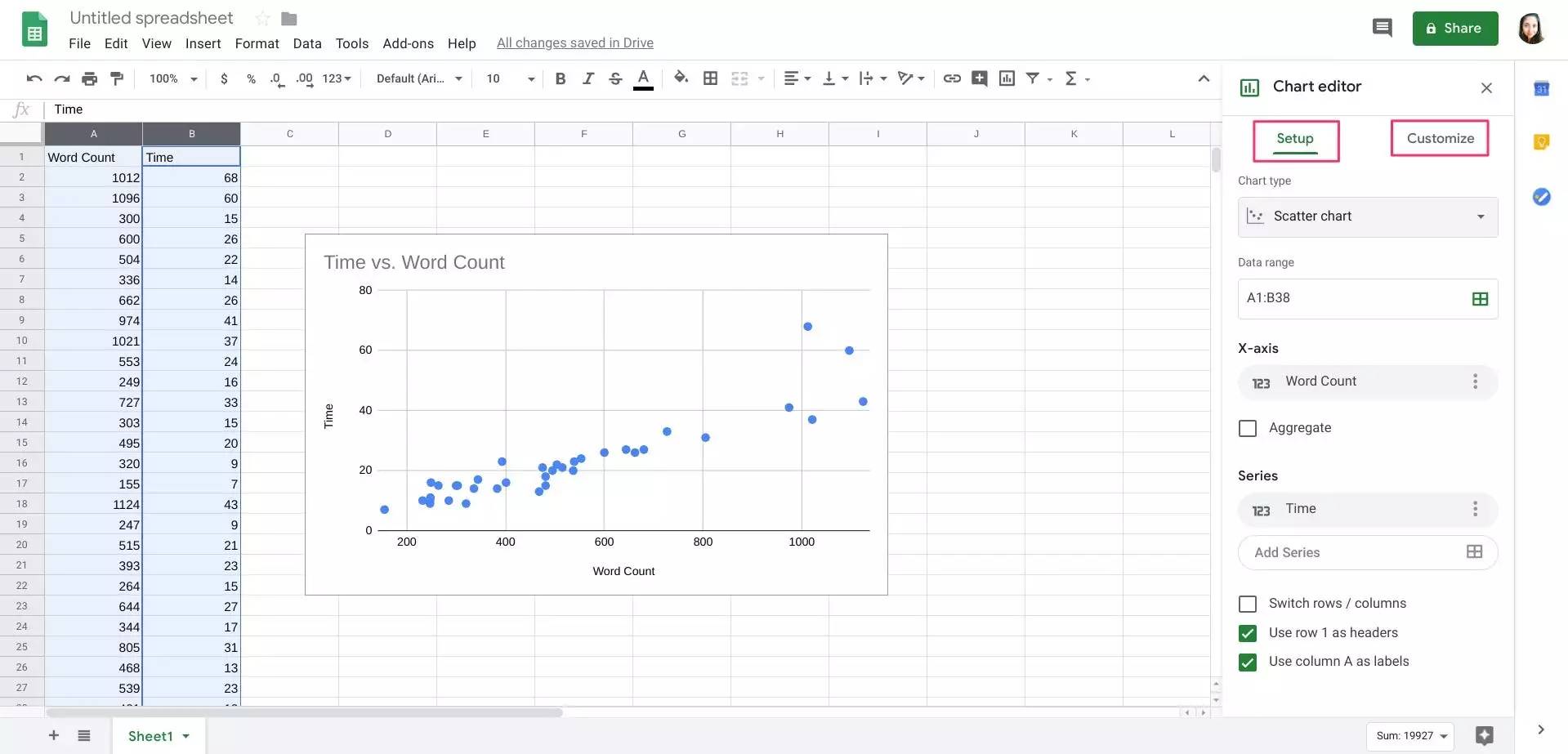Open Word Count X-axis options menu

coord(1475,381)
